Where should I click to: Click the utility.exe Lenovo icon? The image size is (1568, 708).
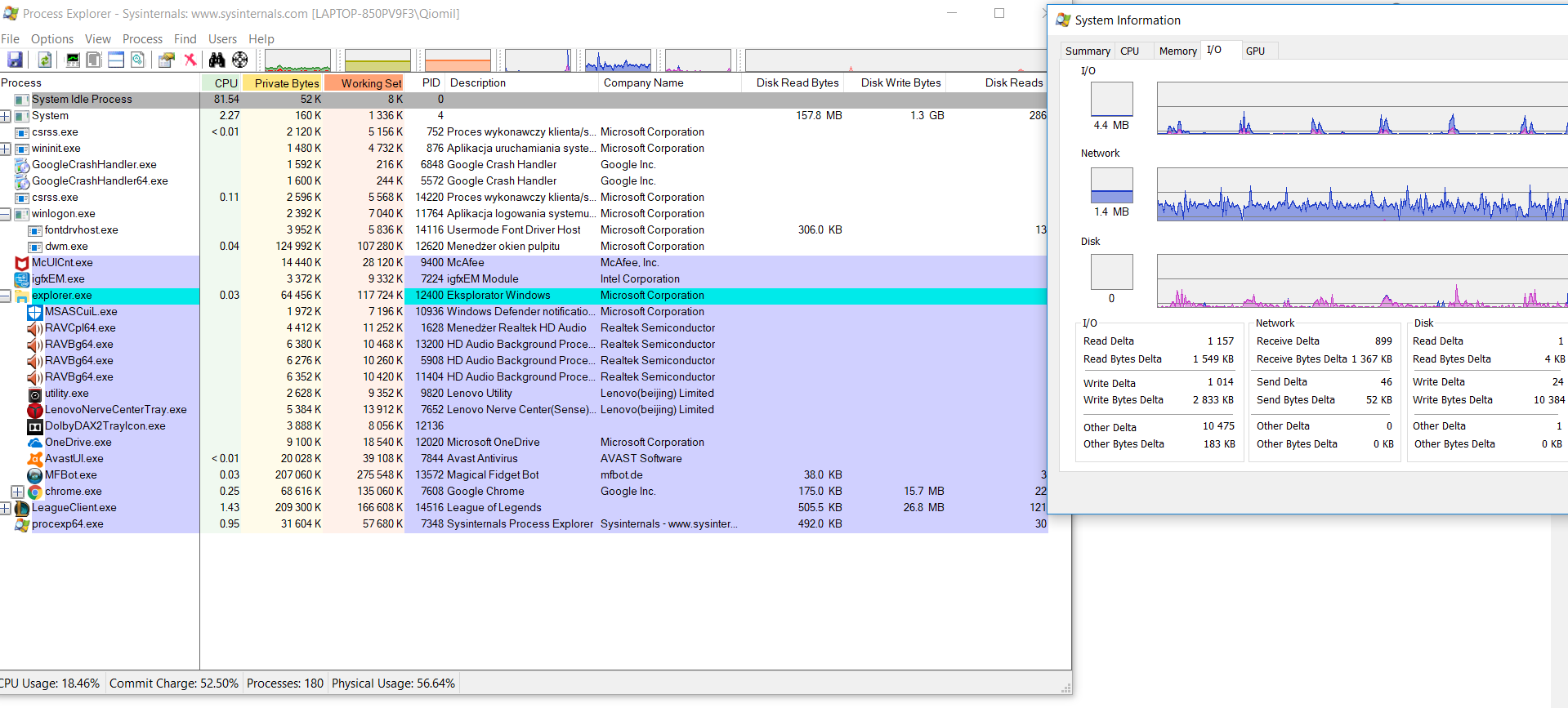point(35,394)
